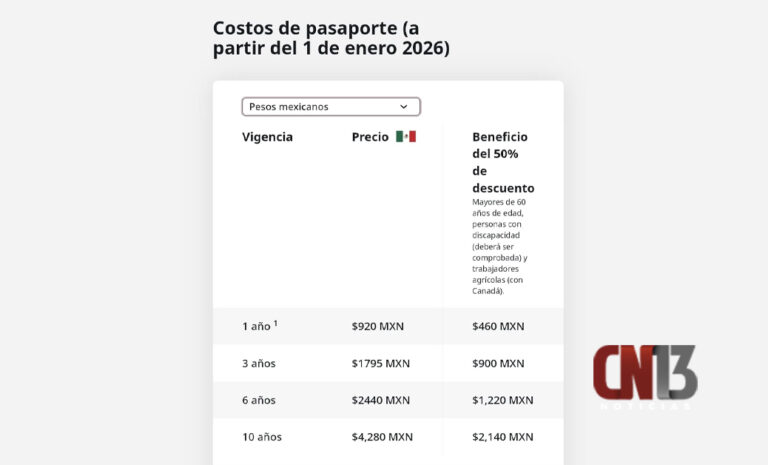The width and height of the screenshot is (768, 465).
Task: Select the Precio column header
Action: [x=370, y=137]
